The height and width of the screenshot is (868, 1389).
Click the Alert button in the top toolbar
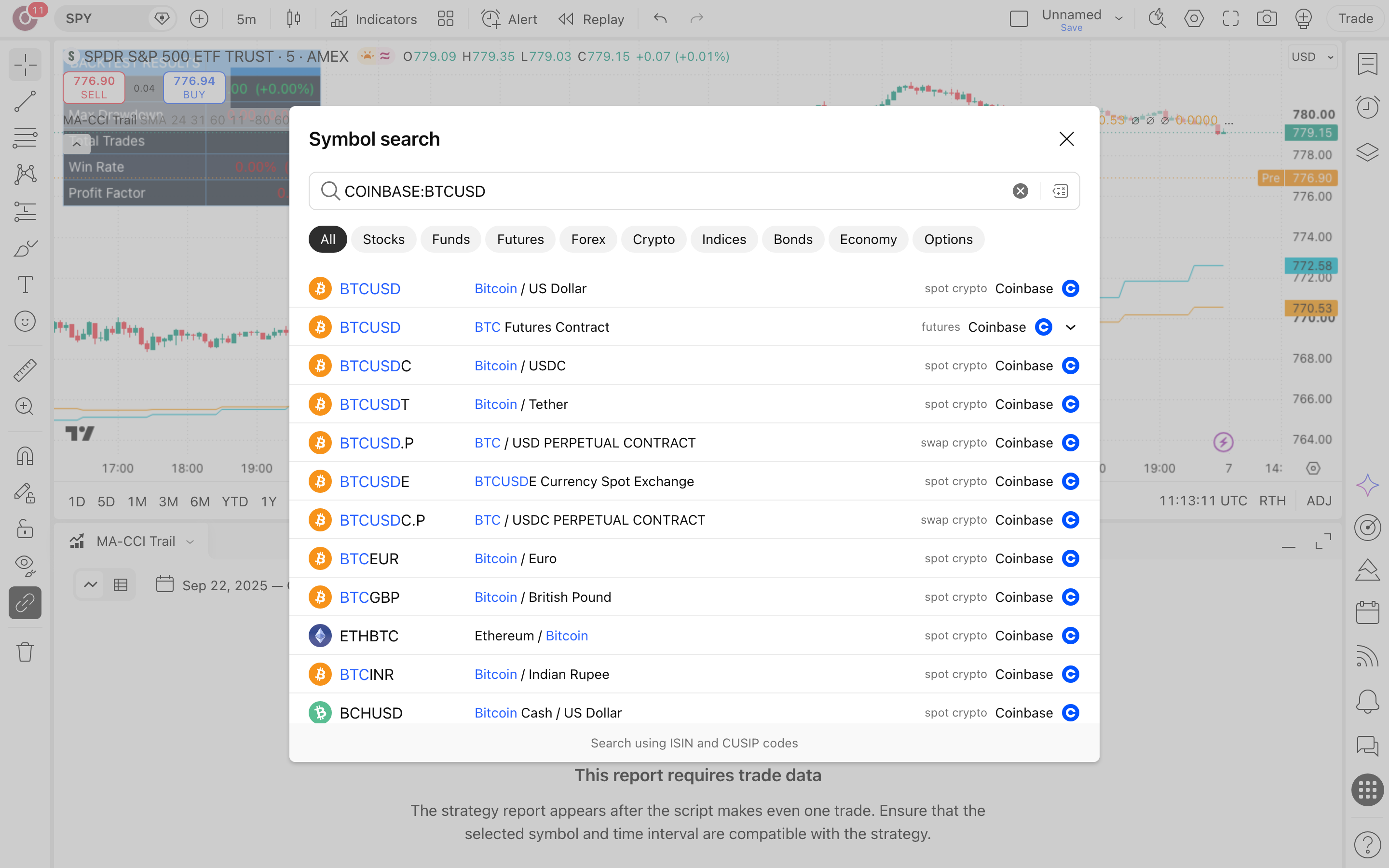tap(509, 19)
